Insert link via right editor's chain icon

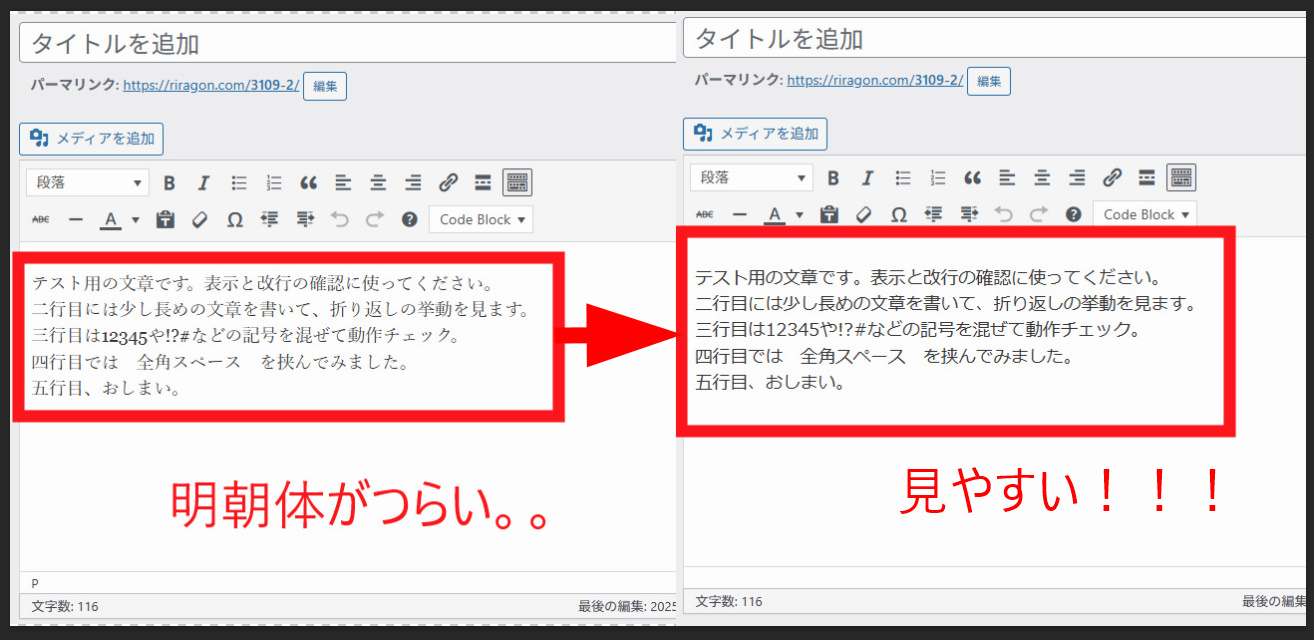[1112, 178]
